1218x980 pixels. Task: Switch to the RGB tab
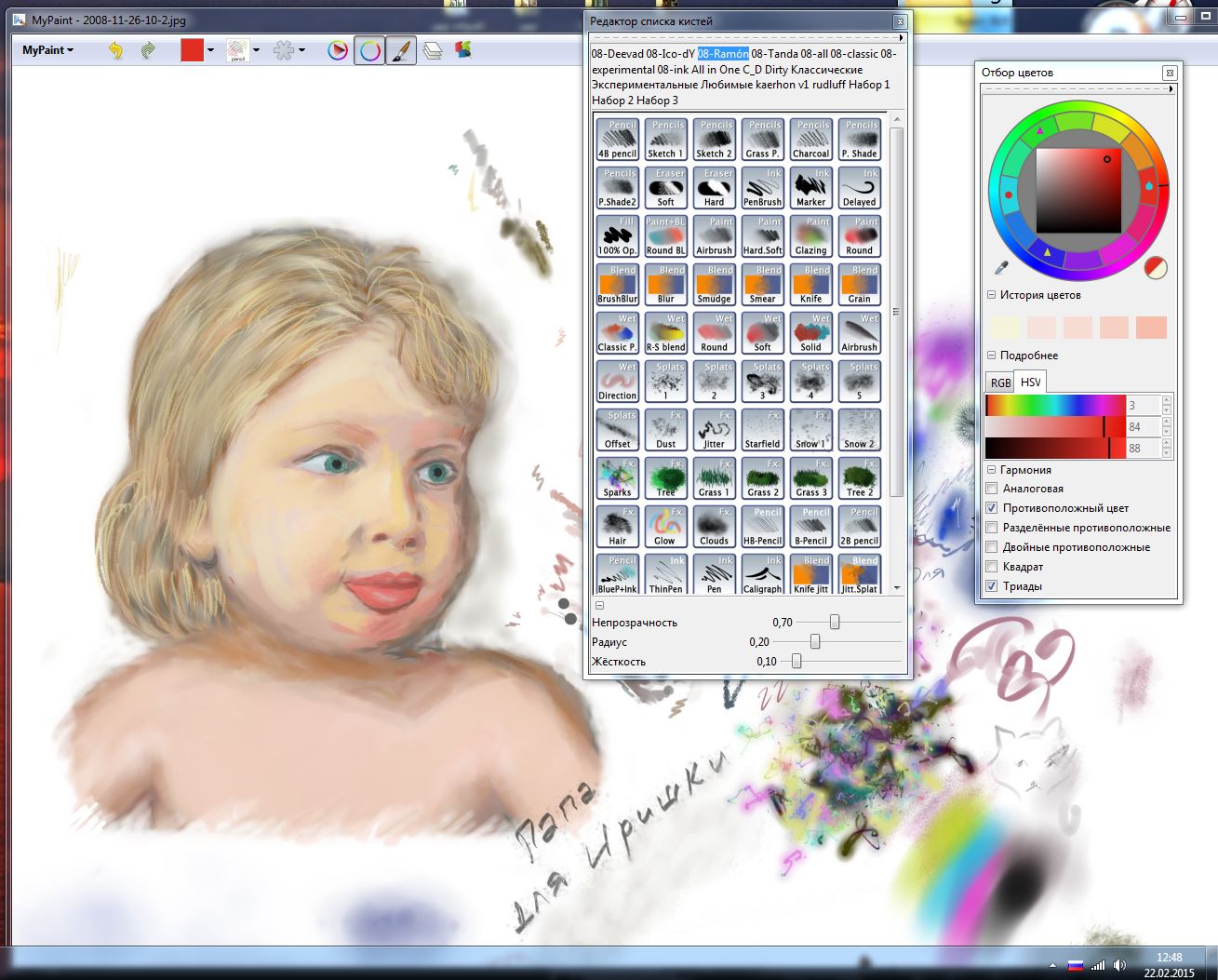point(1000,383)
